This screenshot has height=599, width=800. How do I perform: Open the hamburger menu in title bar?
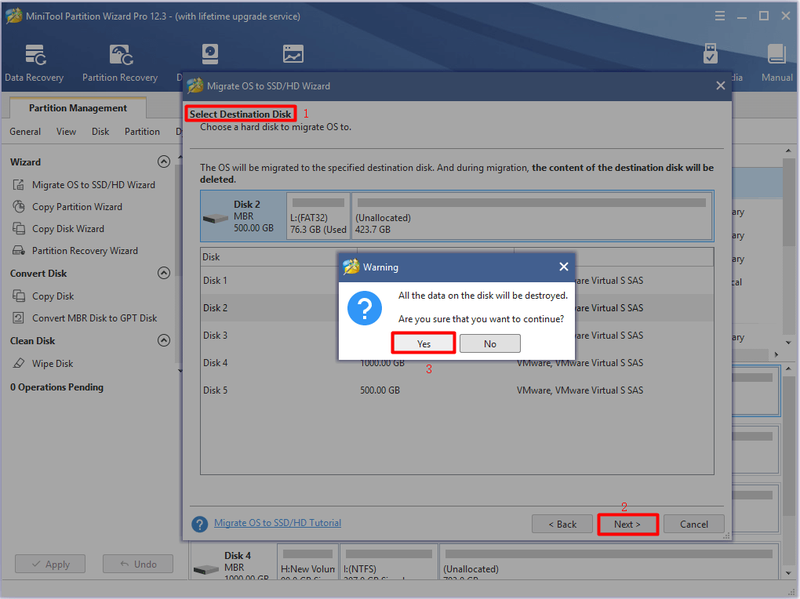tap(719, 16)
